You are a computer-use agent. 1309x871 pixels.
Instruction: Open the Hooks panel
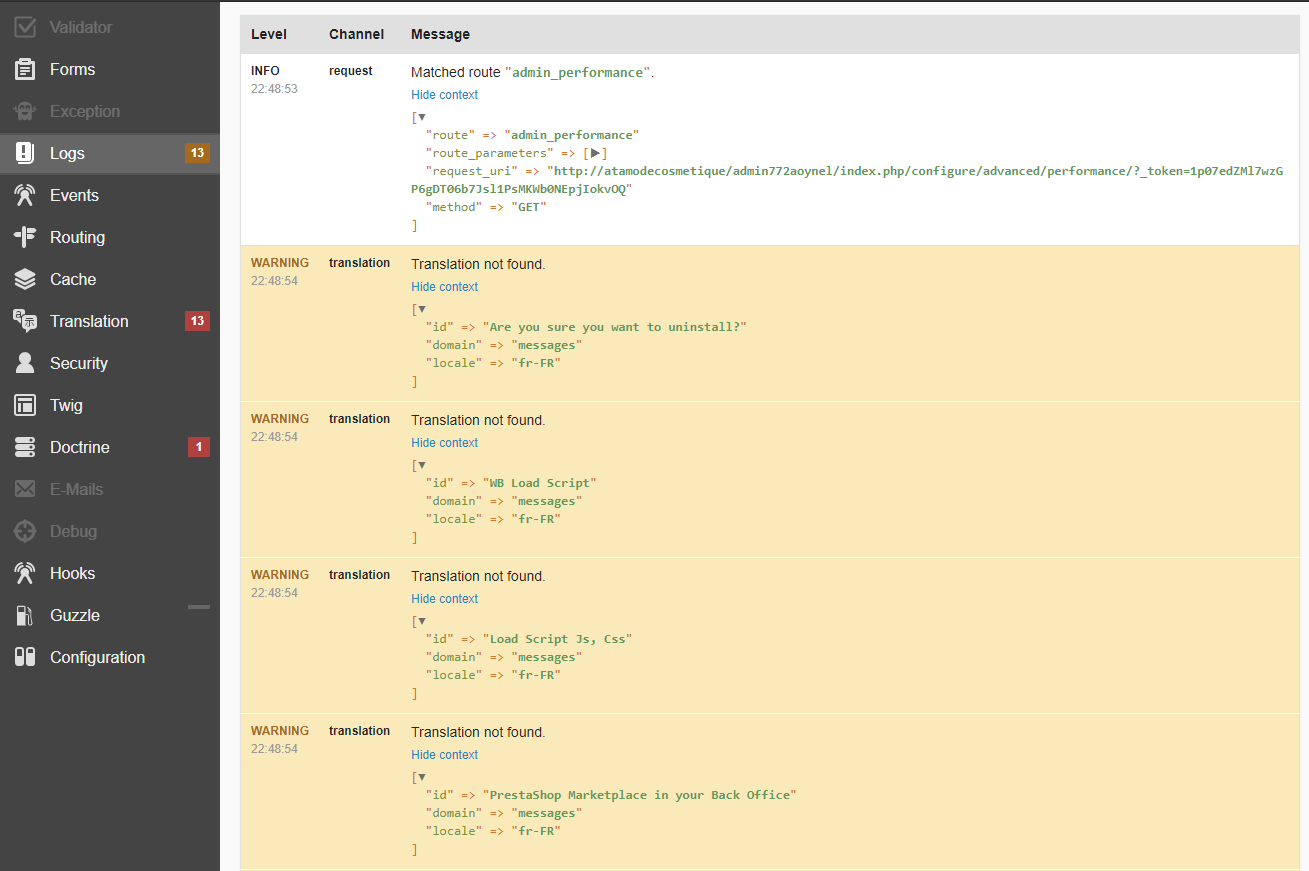[x=72, y=574]
